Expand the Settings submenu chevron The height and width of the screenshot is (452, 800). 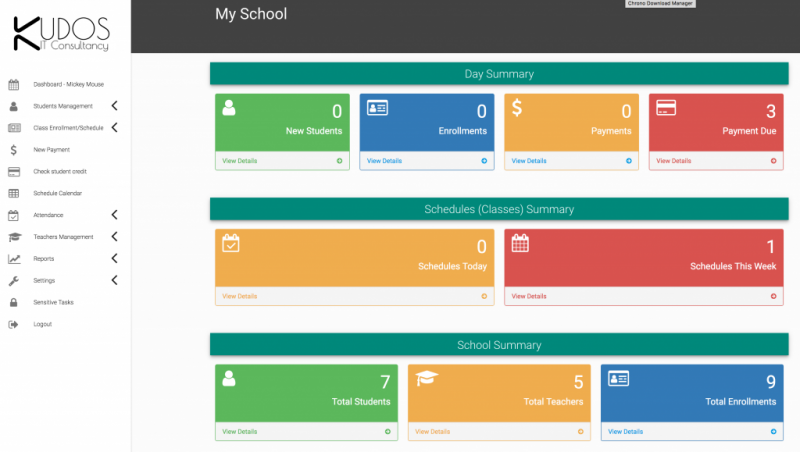(x=114, y=280)
